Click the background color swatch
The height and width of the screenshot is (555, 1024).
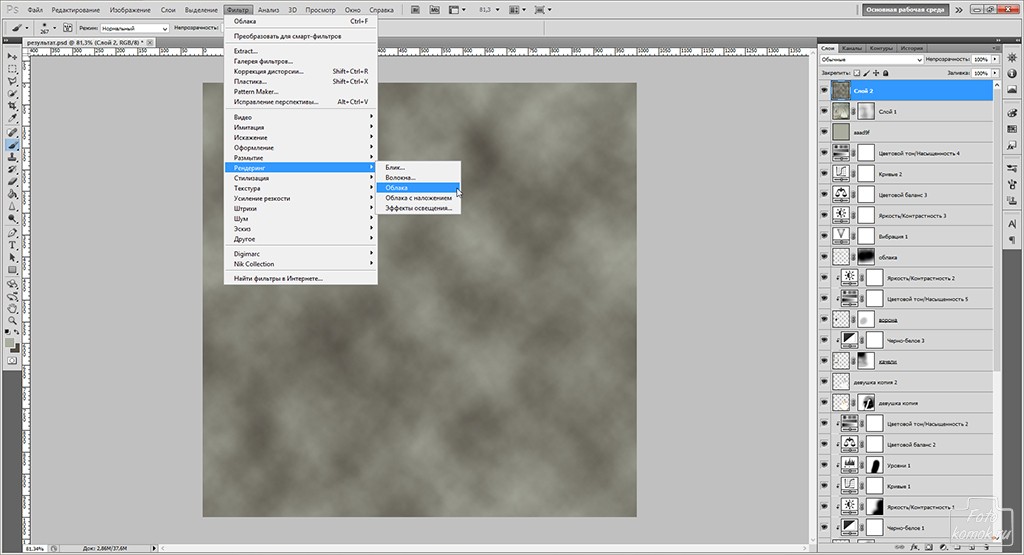(15, 348)
